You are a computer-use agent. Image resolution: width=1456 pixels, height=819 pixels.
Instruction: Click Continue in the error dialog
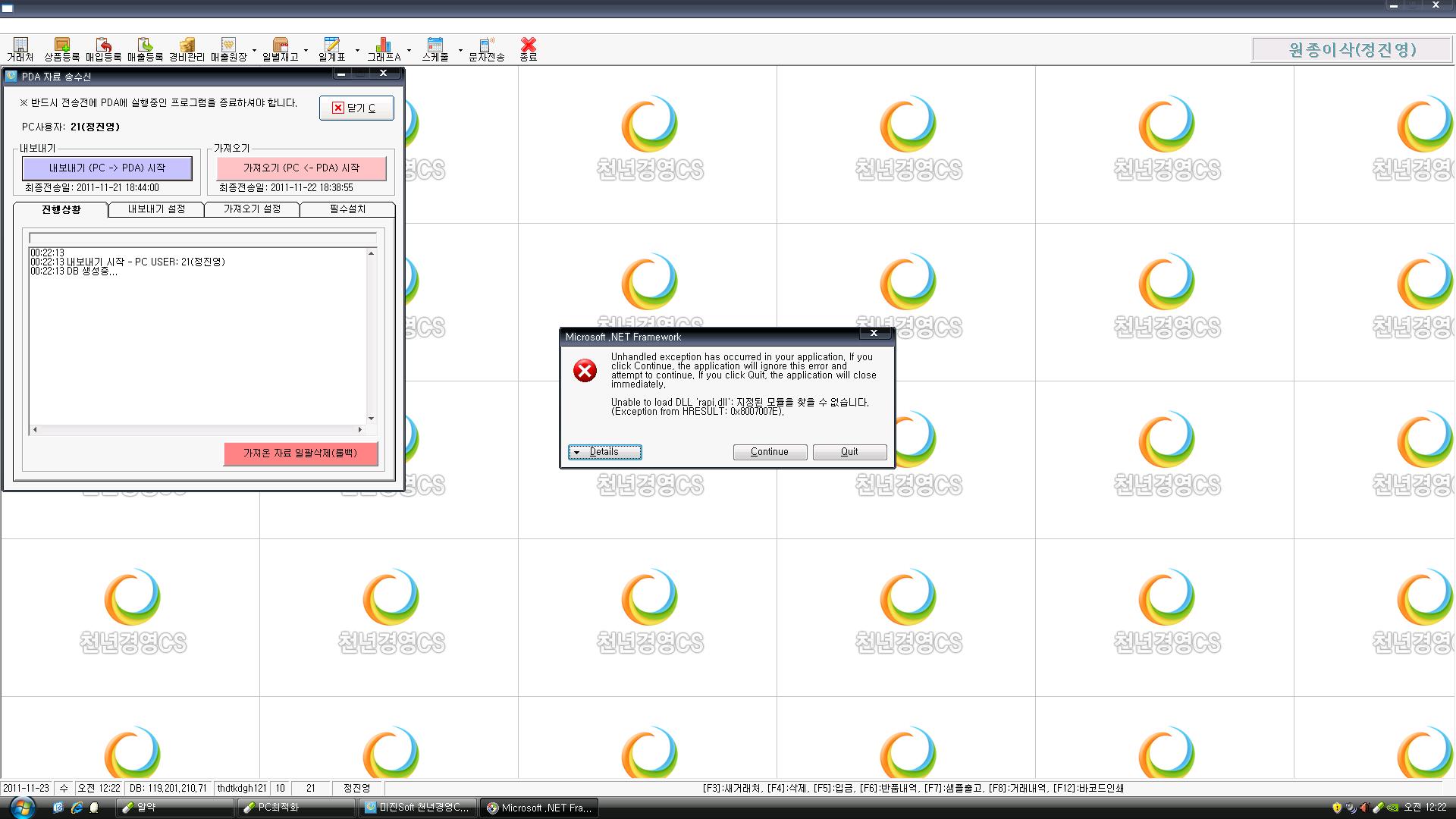click(x=770, y=452)
